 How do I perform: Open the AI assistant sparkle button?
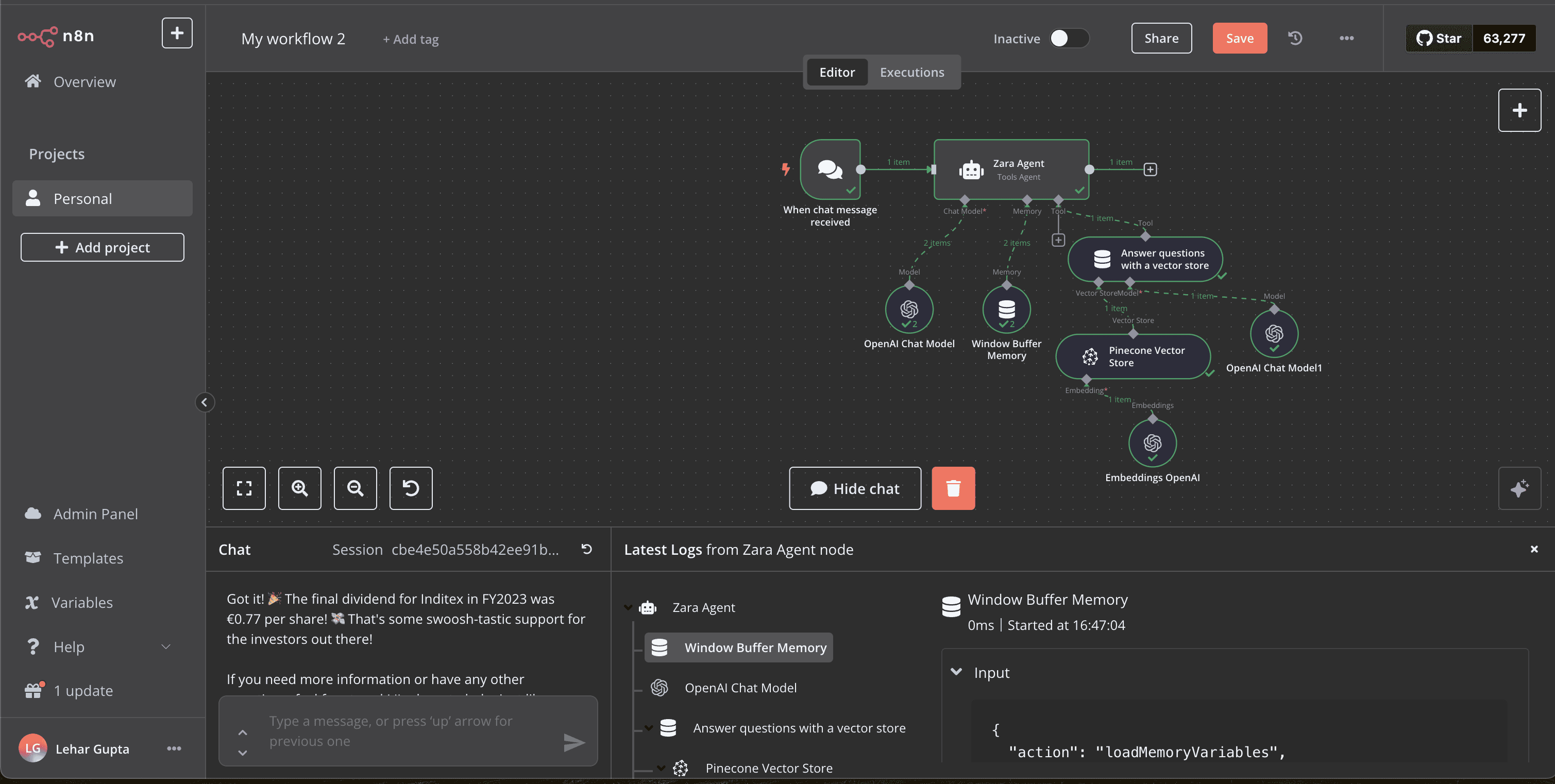1519,488
